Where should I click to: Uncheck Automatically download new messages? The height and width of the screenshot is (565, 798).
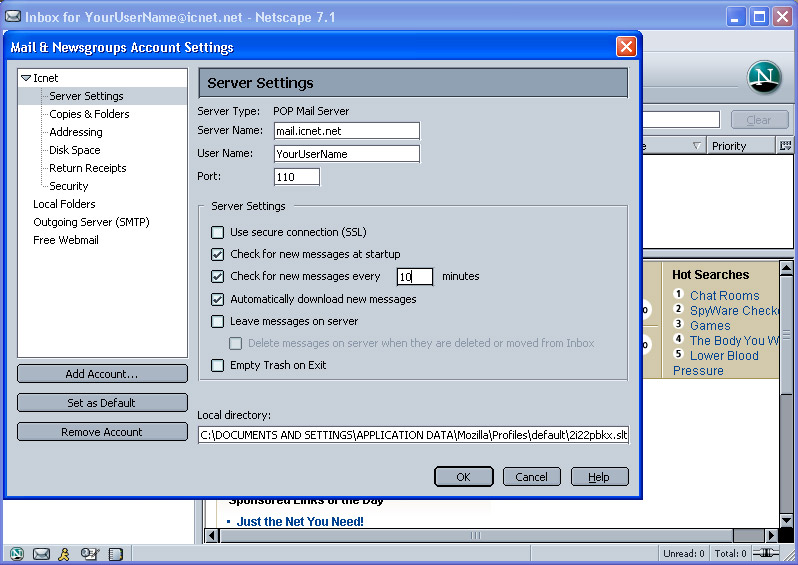point(217,299)
